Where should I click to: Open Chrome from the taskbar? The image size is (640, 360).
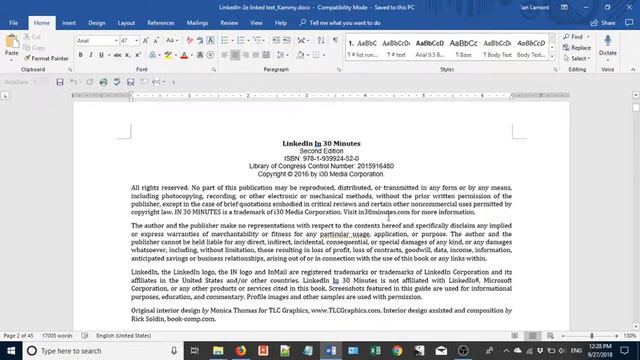point(397,351)
